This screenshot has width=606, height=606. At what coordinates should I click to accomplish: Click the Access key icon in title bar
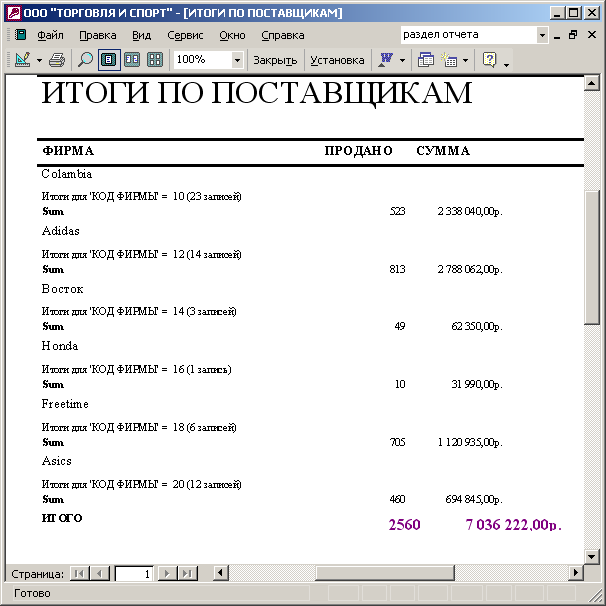pos(14,13)
